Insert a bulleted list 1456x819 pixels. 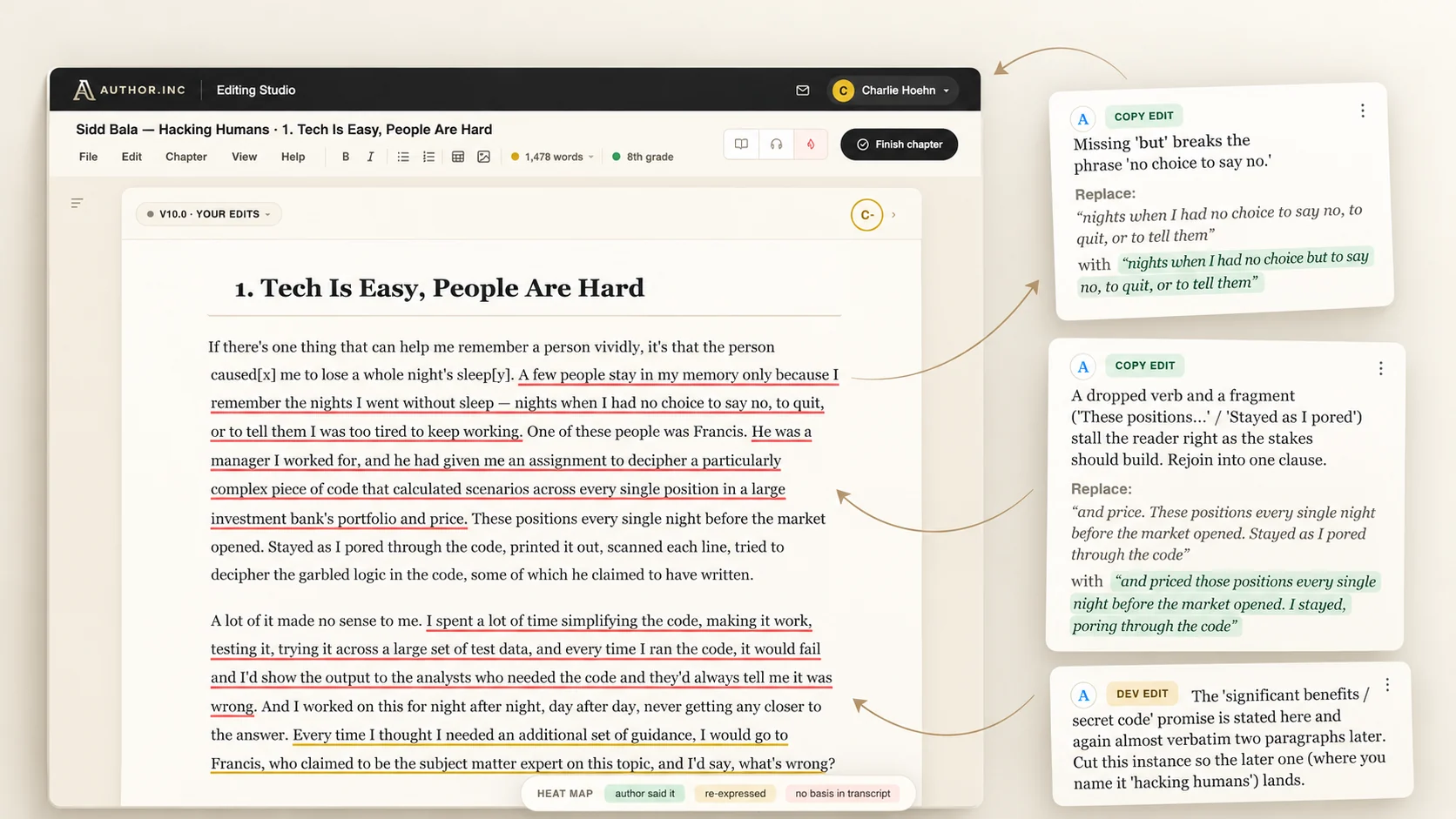(x=403, y=157)
